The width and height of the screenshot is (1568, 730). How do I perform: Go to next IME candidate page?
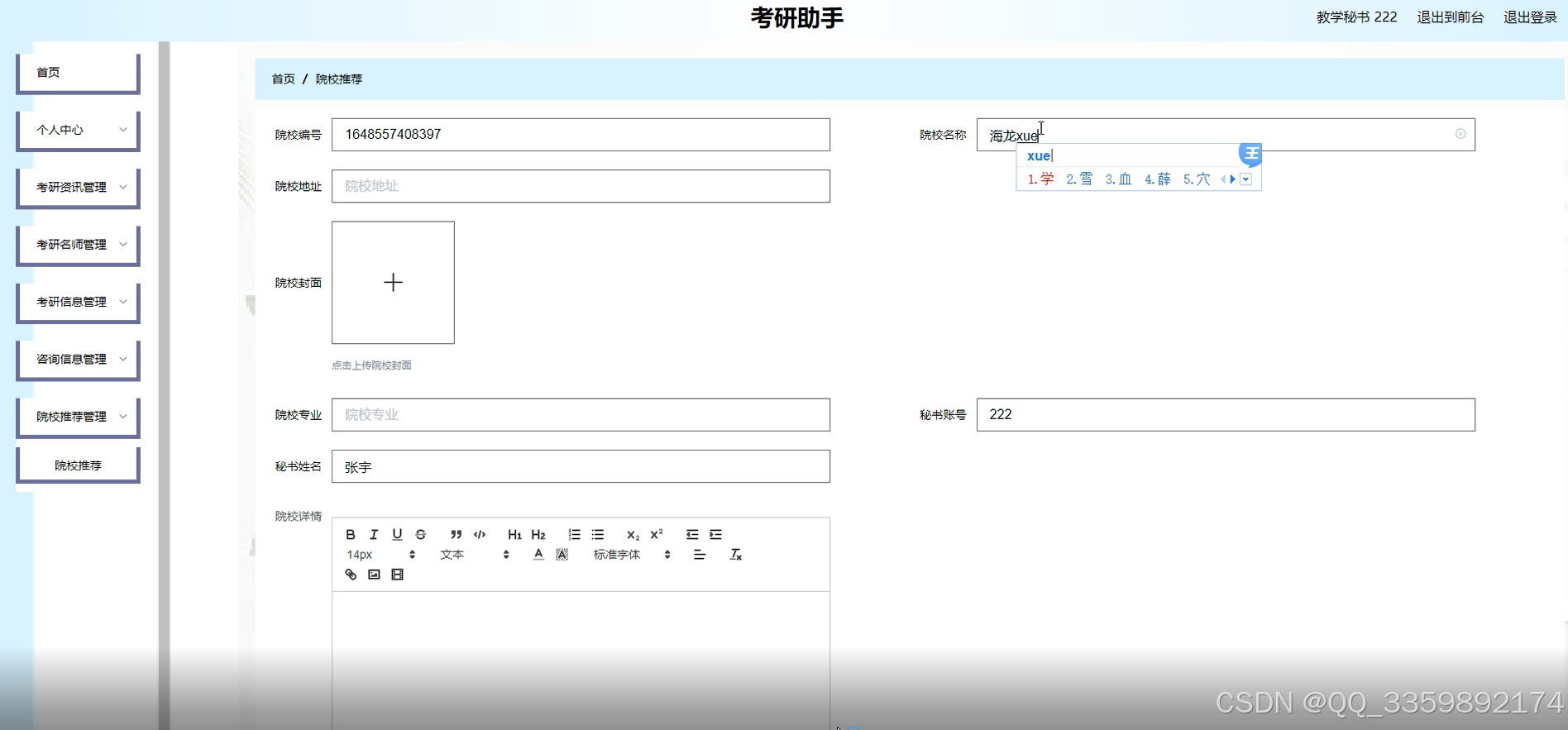tap(1232, 179)
